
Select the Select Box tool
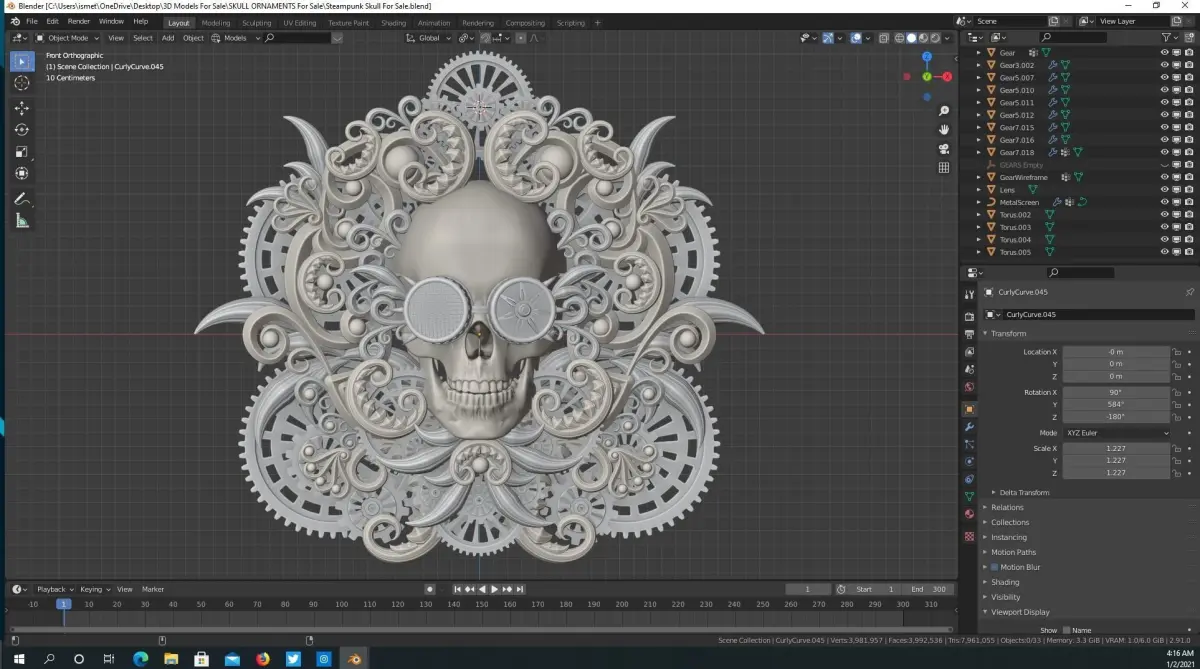pos(22,62)
